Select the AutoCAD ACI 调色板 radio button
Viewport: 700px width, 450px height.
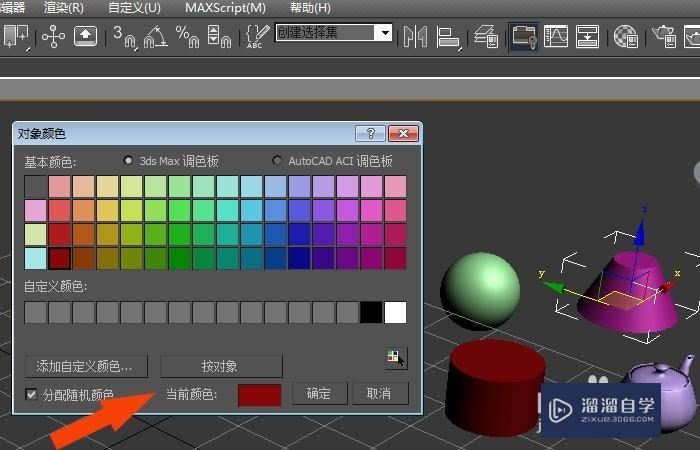277,160
